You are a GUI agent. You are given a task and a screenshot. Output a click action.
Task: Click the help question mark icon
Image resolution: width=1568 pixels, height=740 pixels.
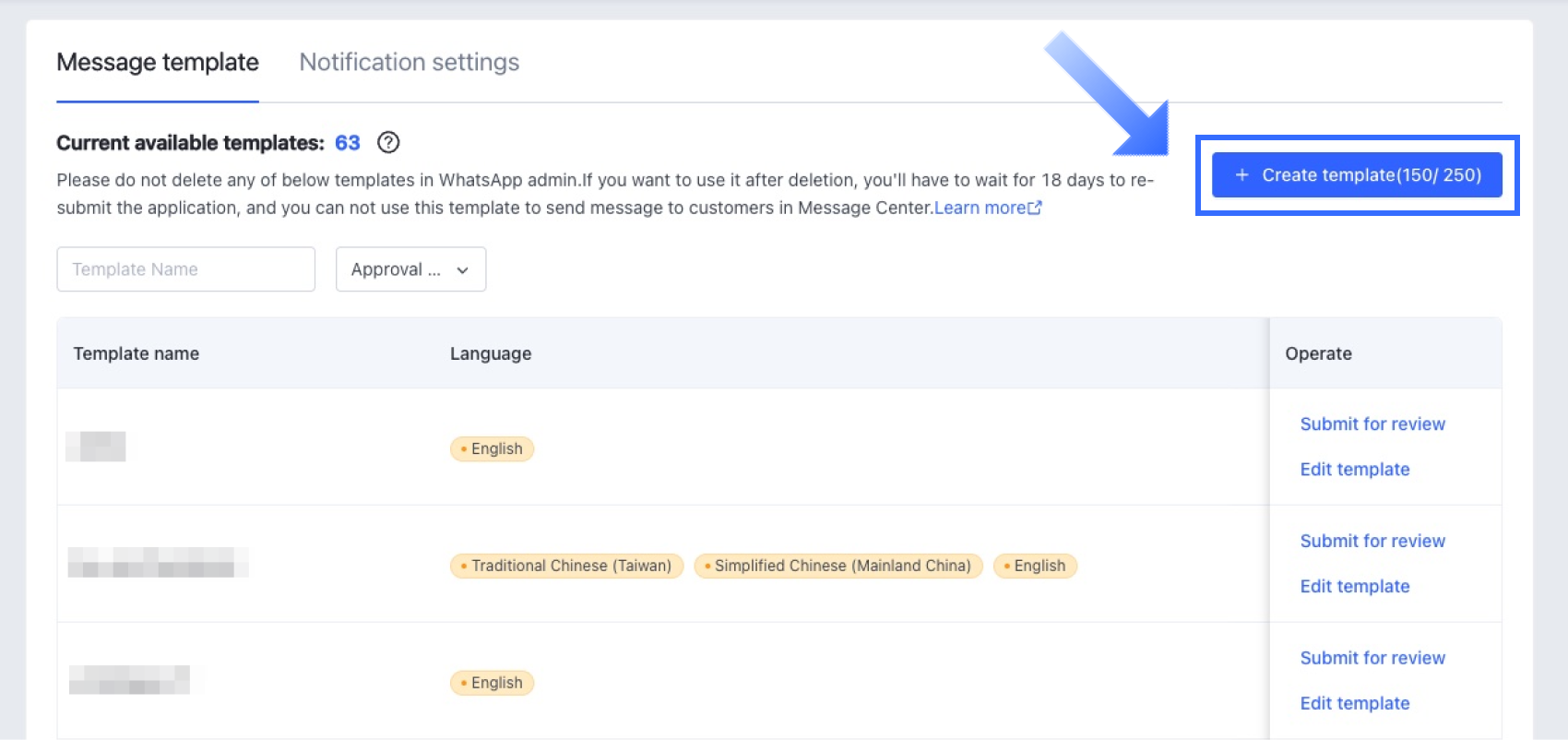[x=388, y=142]
